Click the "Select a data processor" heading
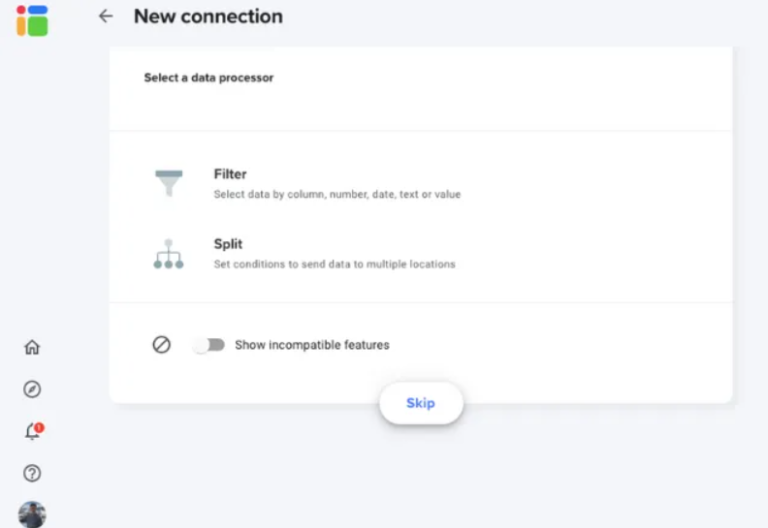768x528 pixels. [x=208, y=77]
